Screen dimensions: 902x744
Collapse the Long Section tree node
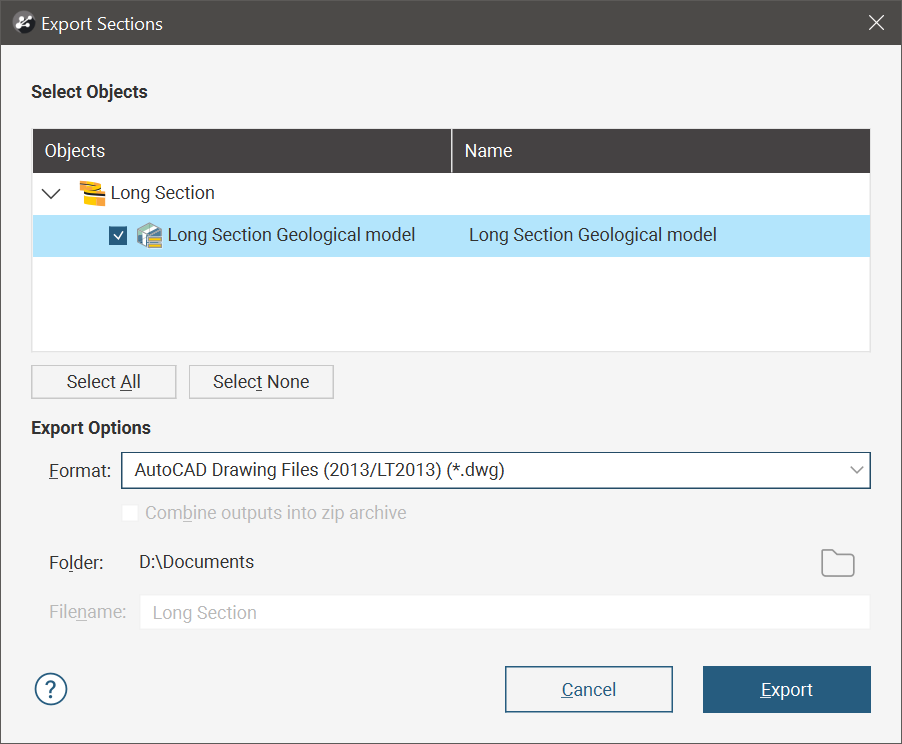(52, 193)
